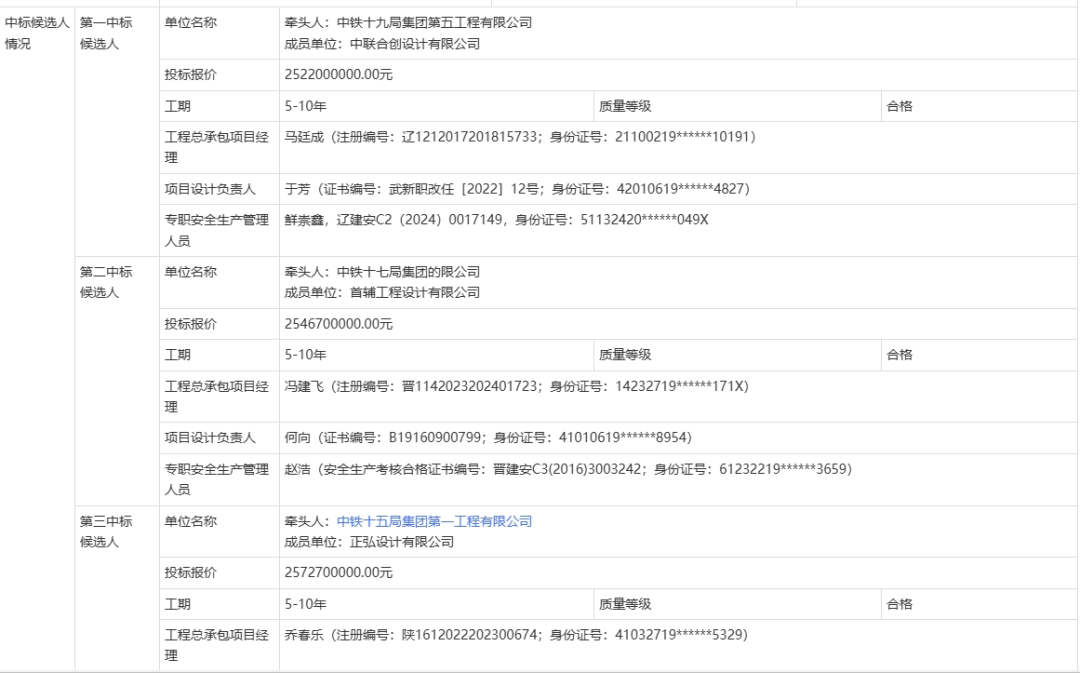The image size is (1080, 673).
Task: Click 单位名称 label of first candidate
Action: tap(191, 23)
